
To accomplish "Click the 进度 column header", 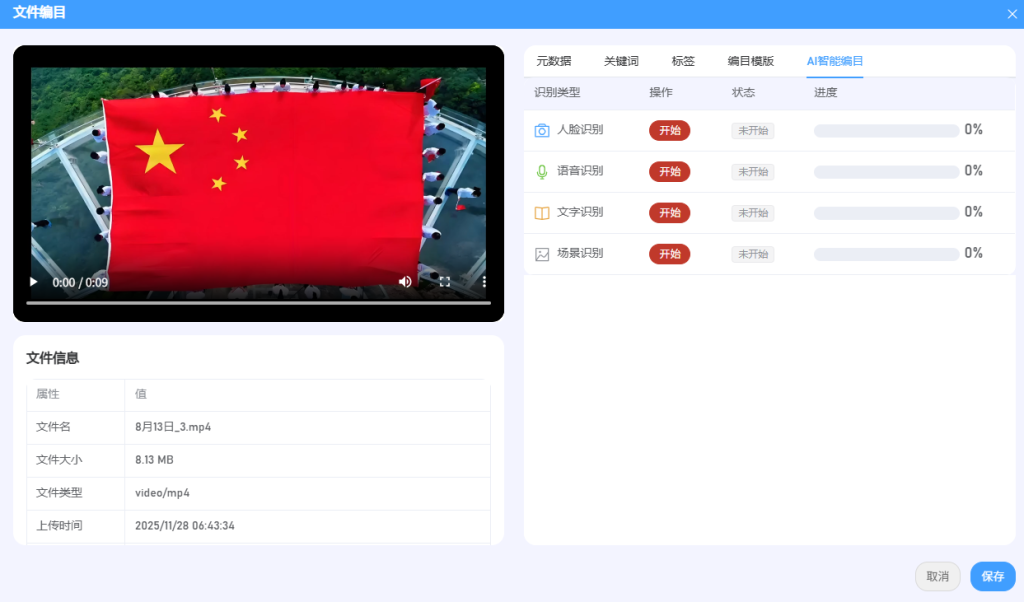I will 825,93.
